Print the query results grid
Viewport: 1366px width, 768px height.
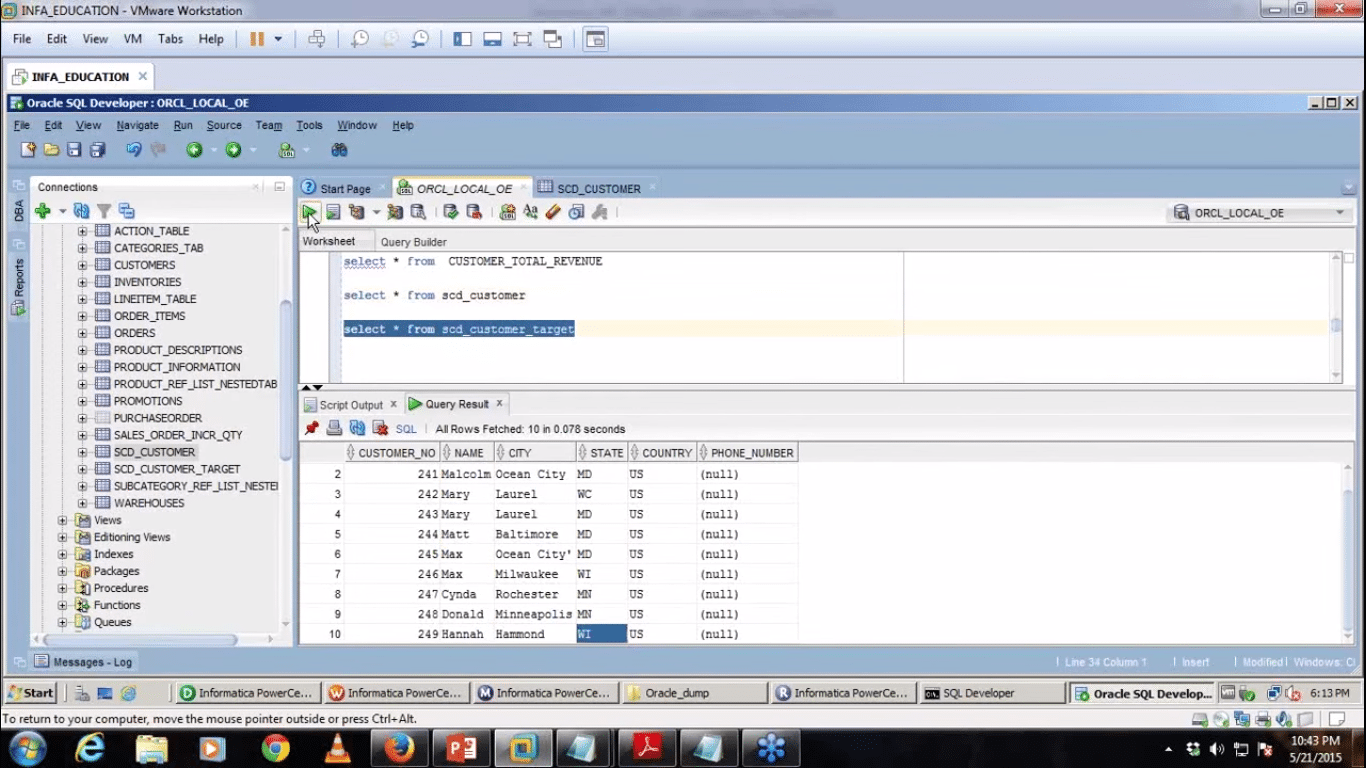[x=333, y=427]
